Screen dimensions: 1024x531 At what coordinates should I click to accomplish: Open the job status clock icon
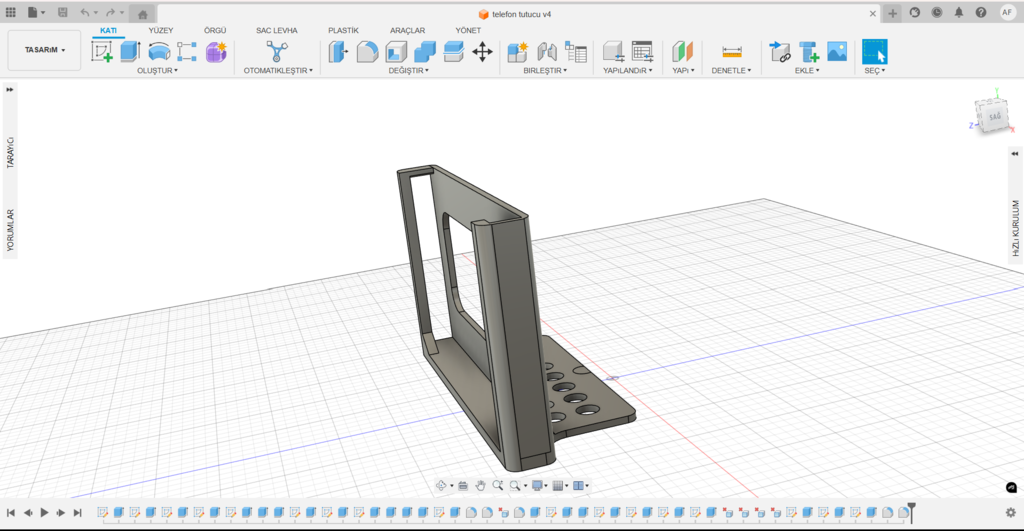tap(936, 12)
